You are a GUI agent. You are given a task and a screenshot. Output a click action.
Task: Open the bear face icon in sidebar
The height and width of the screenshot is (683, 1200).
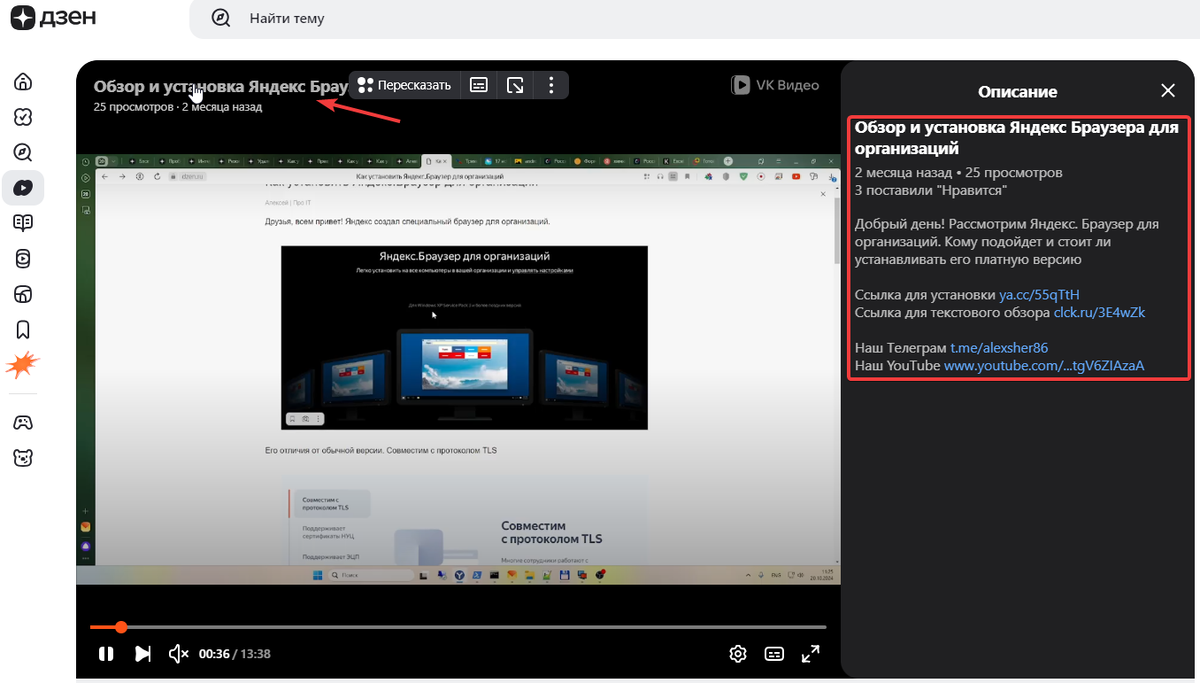(22, 458)
